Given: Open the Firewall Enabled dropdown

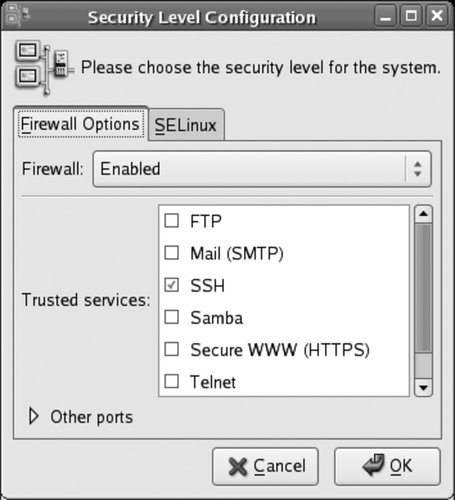Looking at the screenshot, I should click(262, 169).
